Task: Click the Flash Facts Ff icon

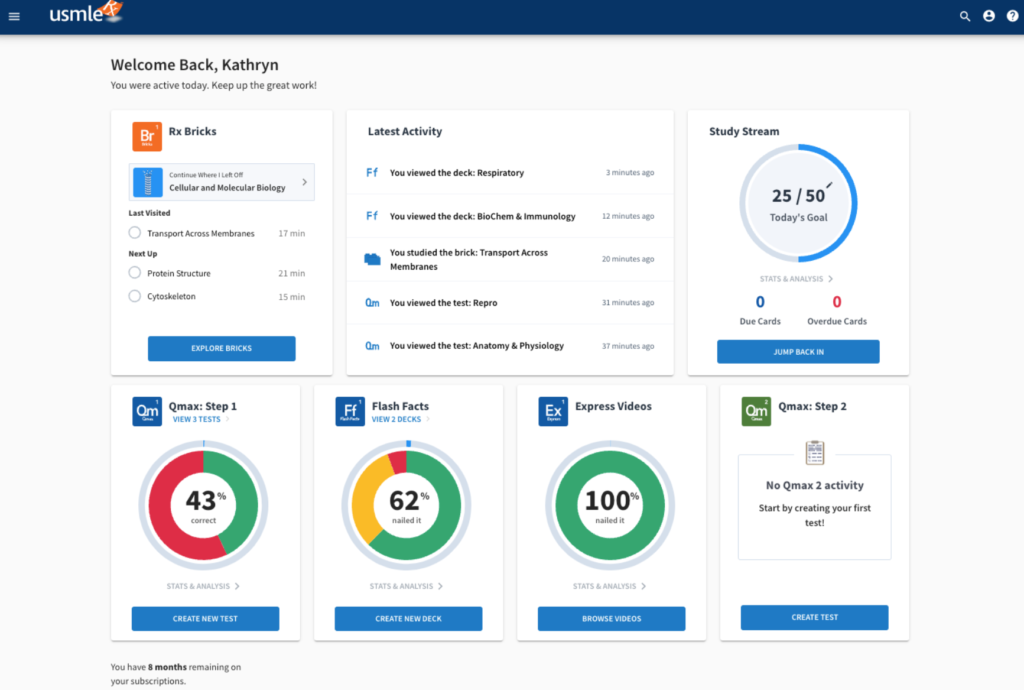Action: point(350,411)
